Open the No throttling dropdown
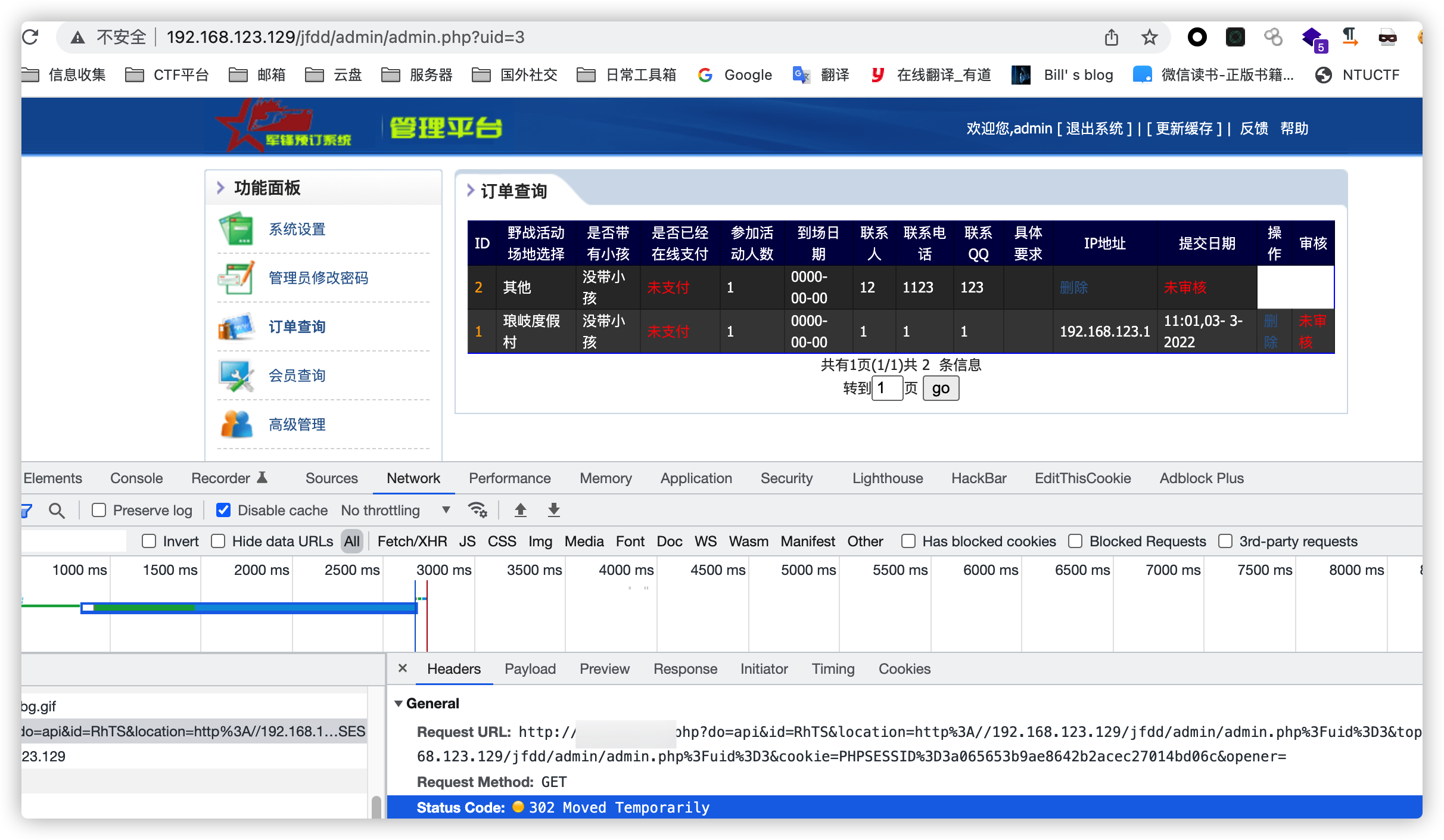Screen dimensions: 1444x840 click(x=396, y=511)
